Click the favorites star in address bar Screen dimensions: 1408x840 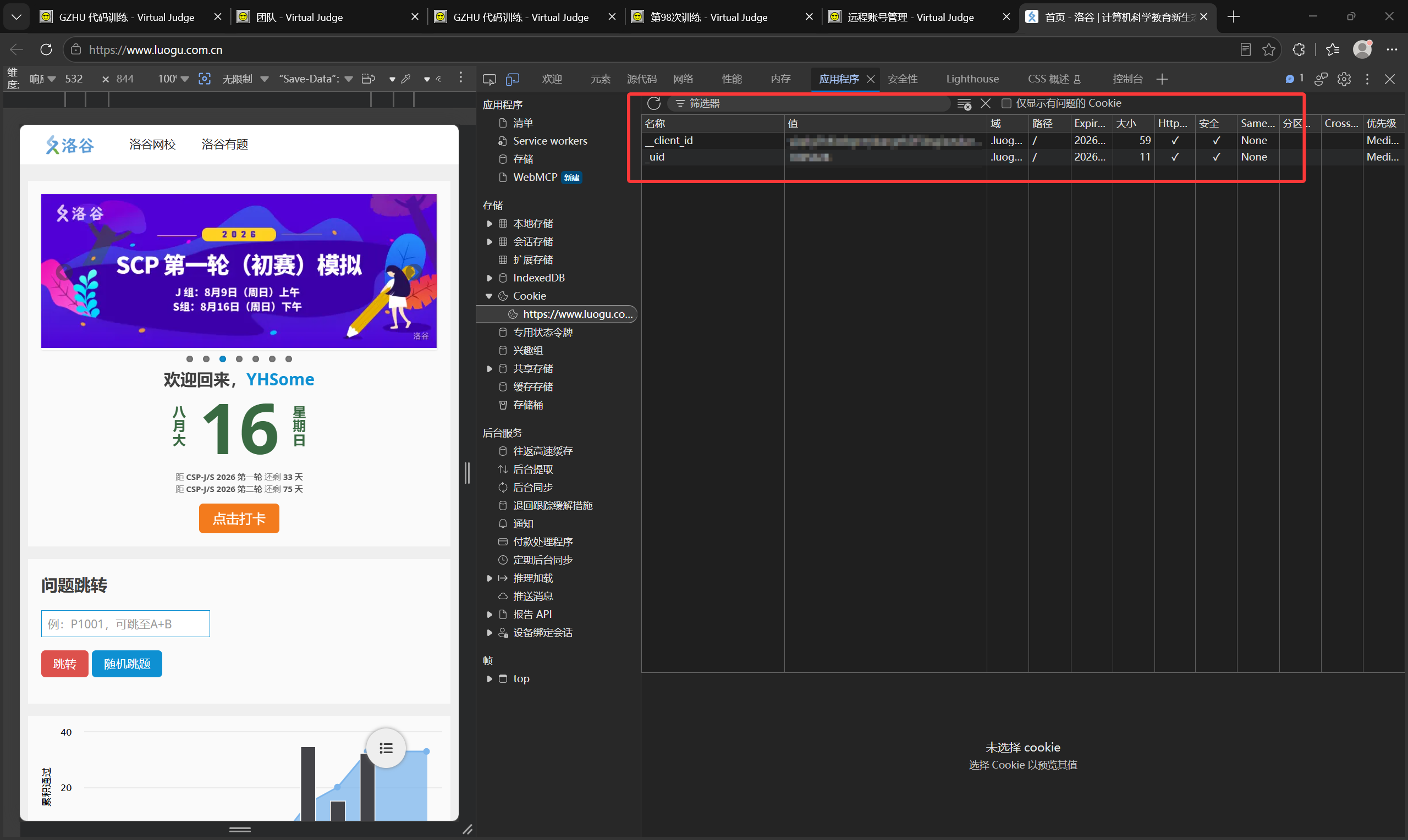coord(1269,50)
